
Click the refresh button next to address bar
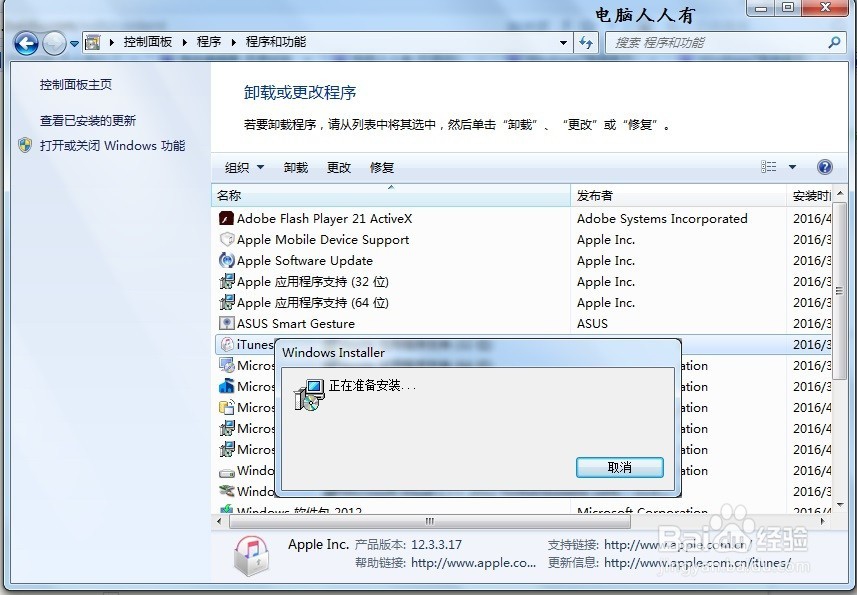tap(586, 43)
